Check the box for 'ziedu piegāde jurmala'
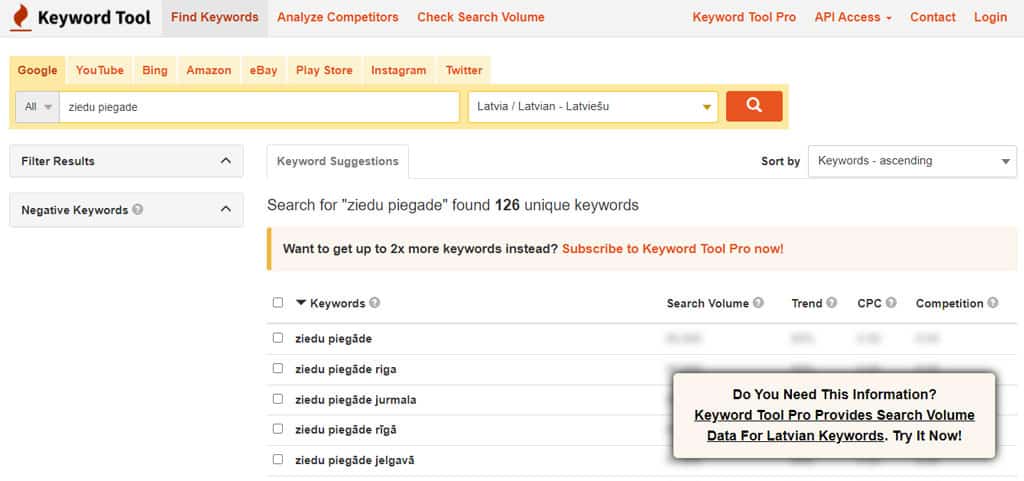This screenshot has width=1024, height=481. 278,399
